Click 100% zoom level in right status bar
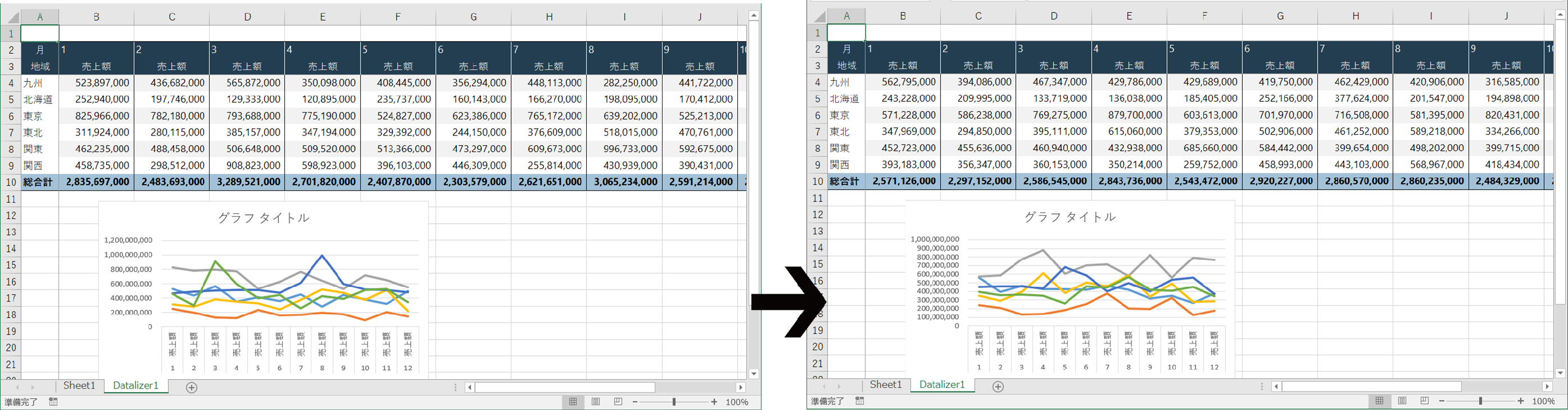Screen dimensions: 1568x410 point(1543,401)
